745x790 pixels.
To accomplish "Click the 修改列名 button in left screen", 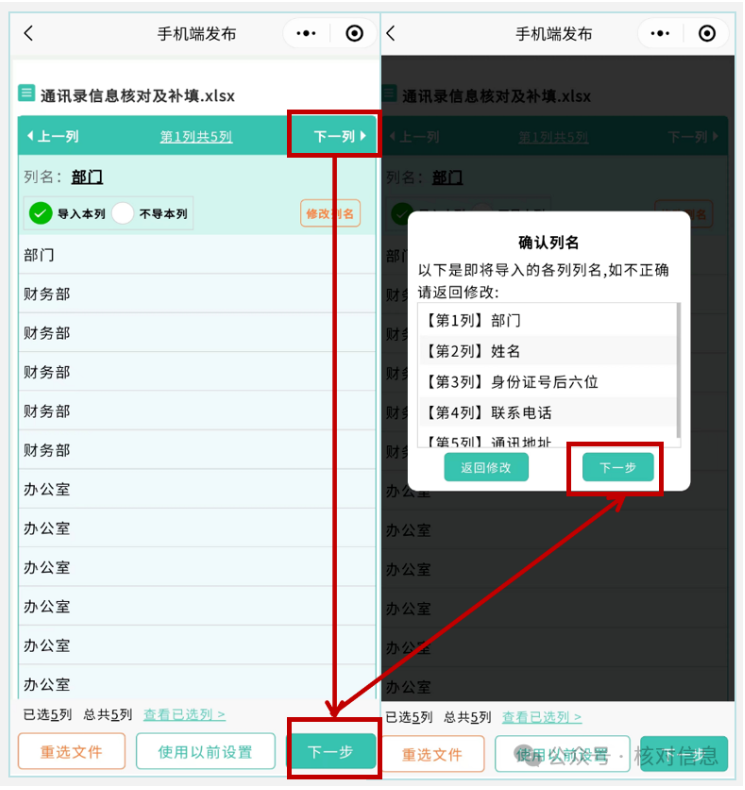I will coord(330,214).
